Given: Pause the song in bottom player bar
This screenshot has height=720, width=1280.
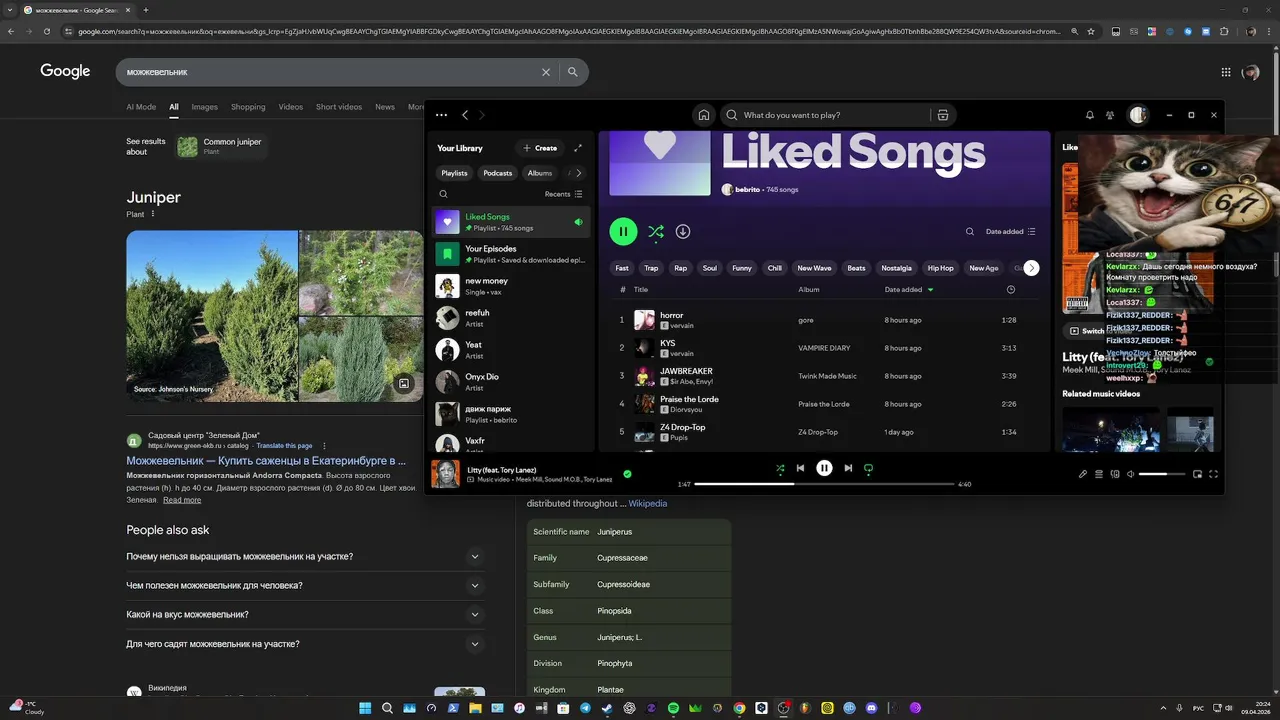Looking at the screenshot, I should coord(824,468).
